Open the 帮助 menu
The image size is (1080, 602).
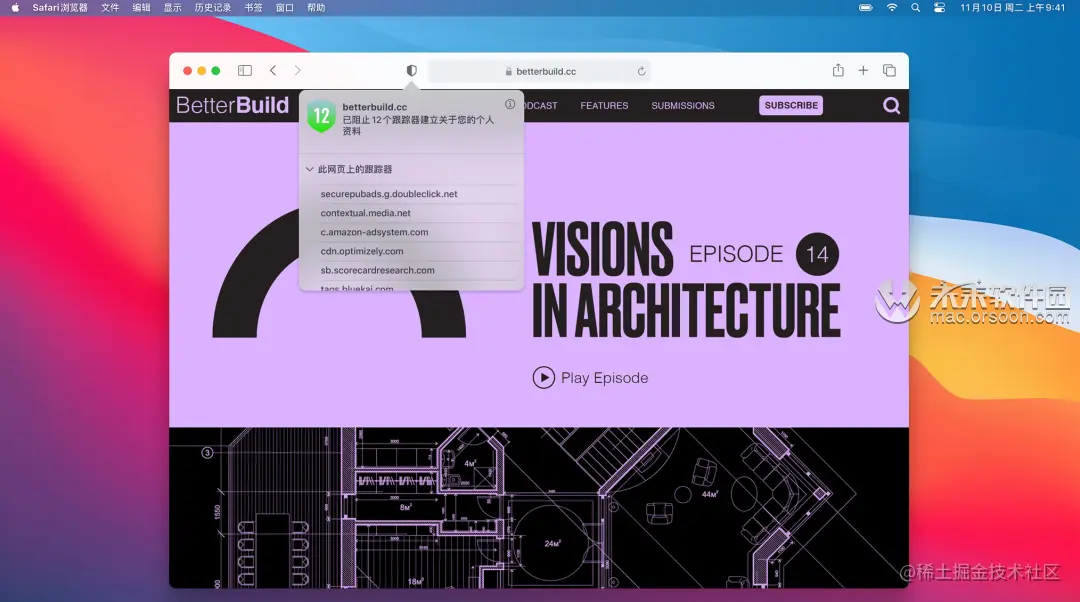click(316, 8)
